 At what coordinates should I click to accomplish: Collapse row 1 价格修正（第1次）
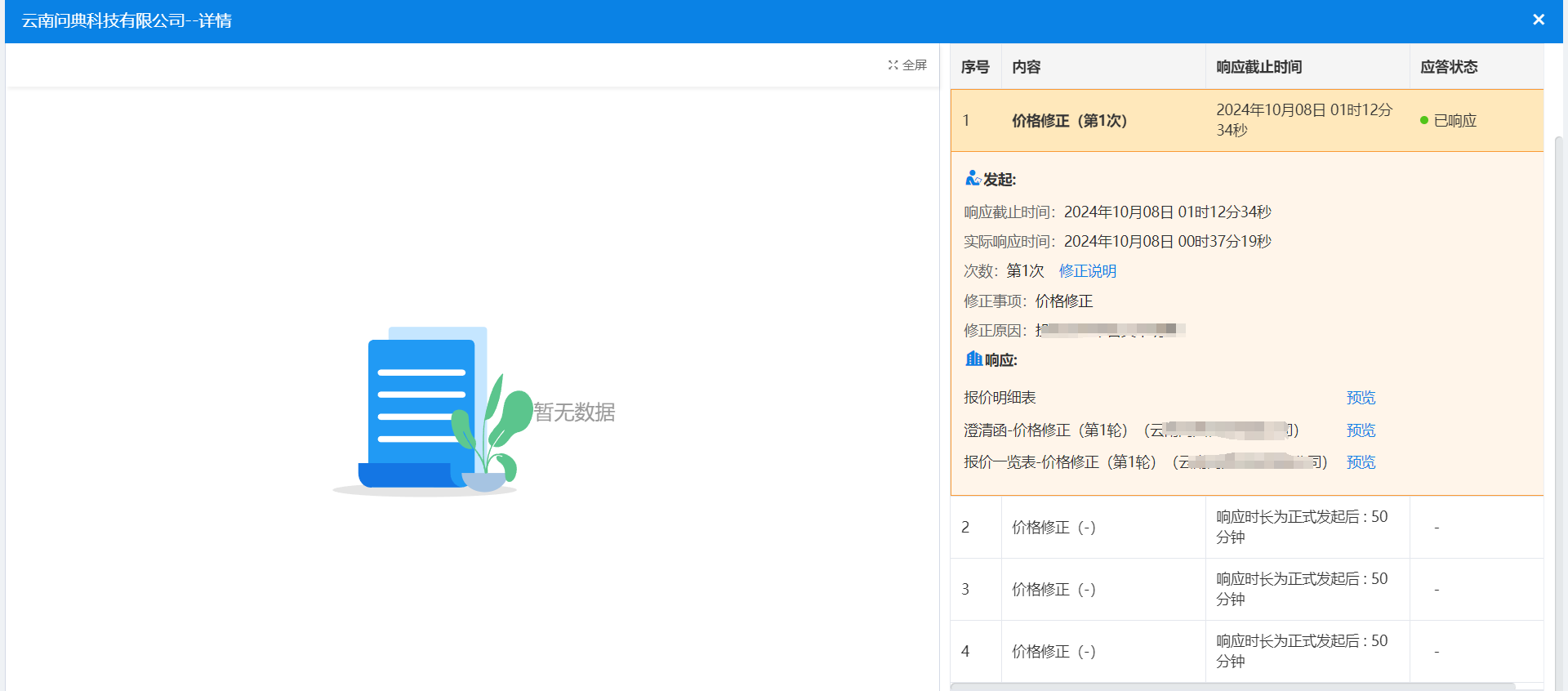click(x=1247, y=120)
